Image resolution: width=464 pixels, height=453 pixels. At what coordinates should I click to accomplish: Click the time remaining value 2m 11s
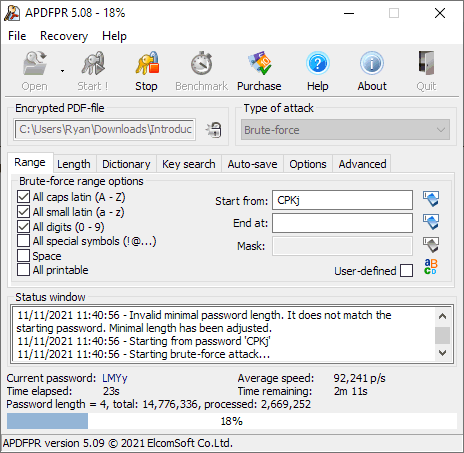[x=350, y=391]
